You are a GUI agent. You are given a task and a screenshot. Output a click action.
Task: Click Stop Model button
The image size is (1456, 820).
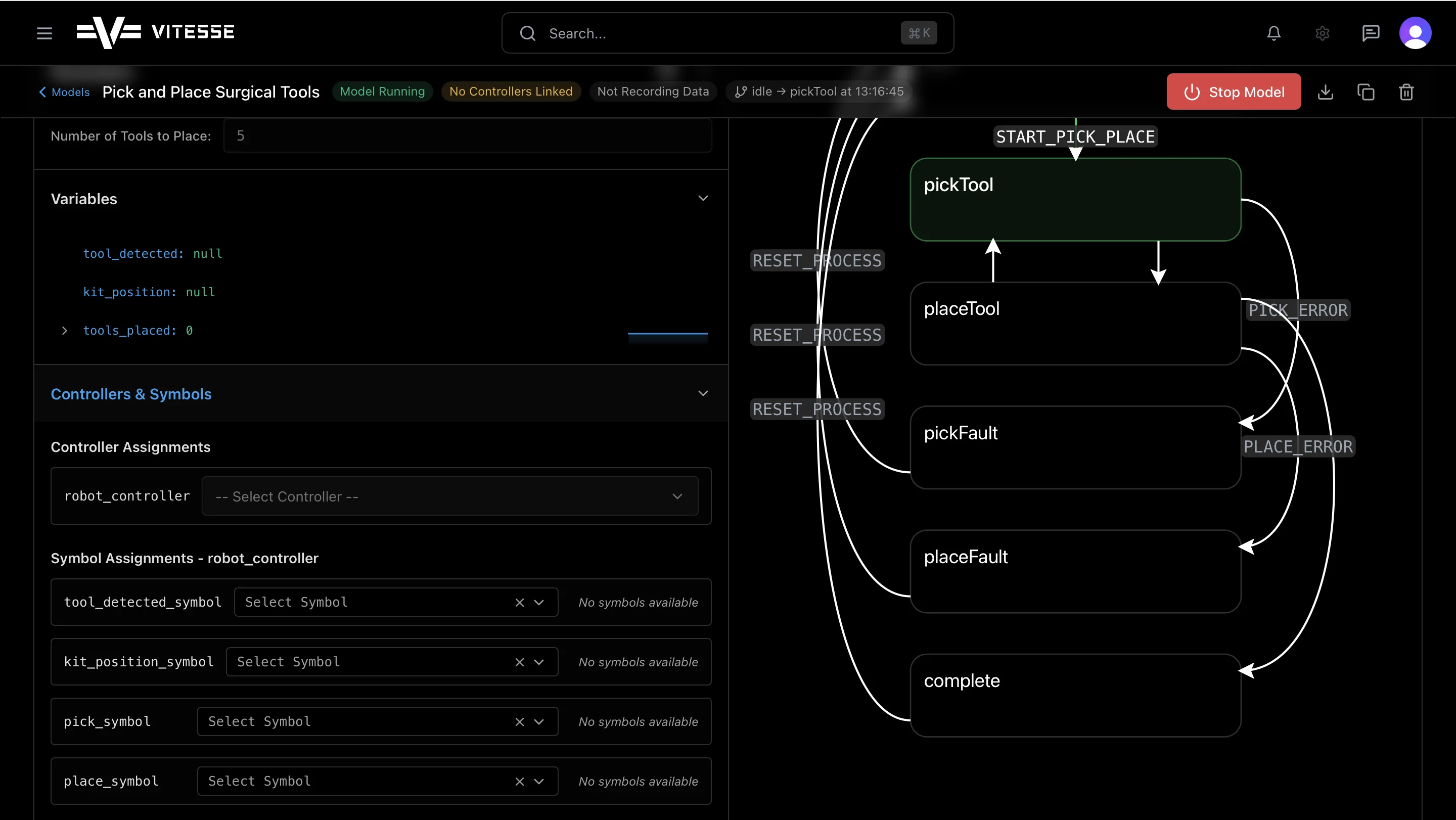(x=1234, y=92)
